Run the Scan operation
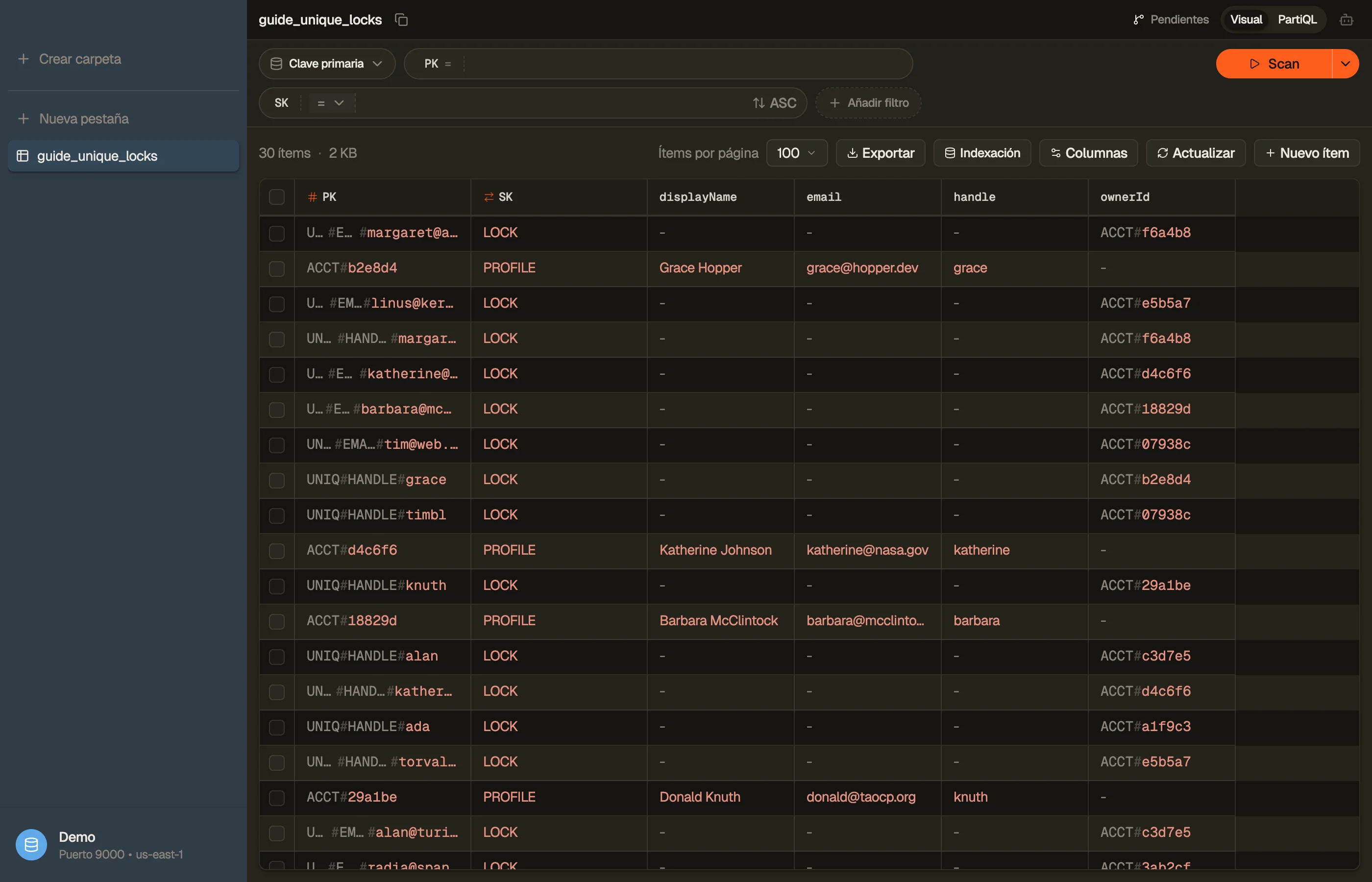Screen dimensions: 1372x882 point(1274,64)
